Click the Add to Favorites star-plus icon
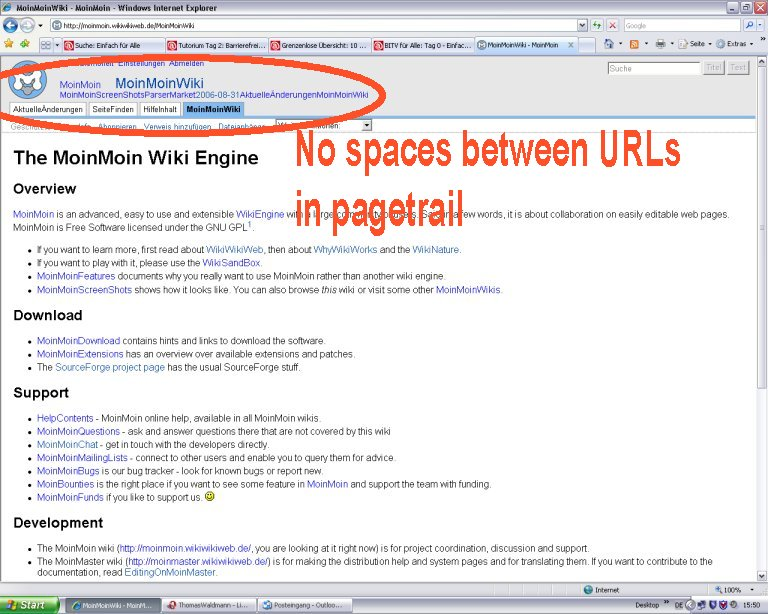 [x=25, y=44]
